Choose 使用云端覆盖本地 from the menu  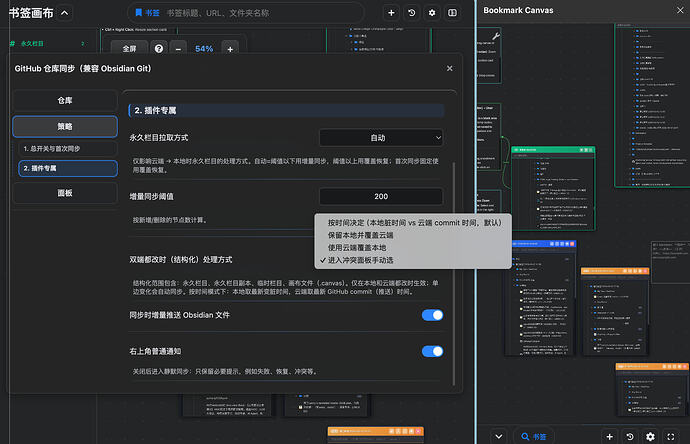(x=413, y=248)
